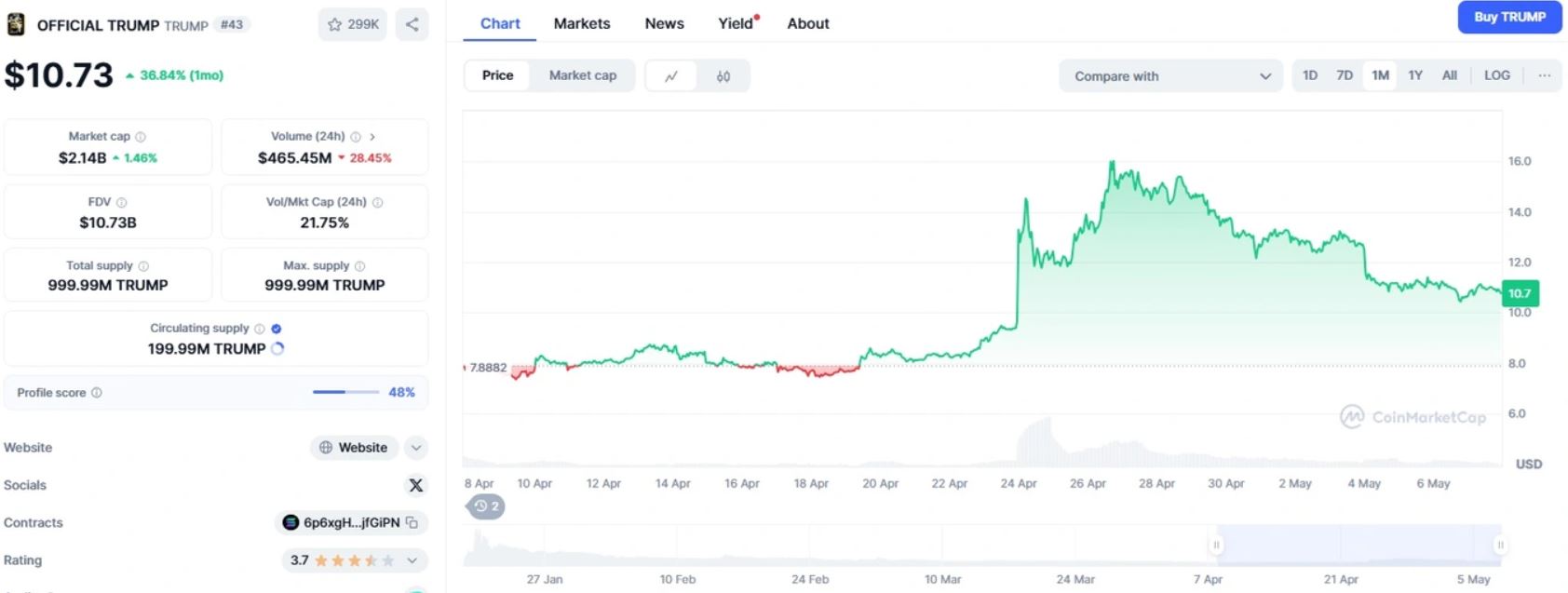Click the selected range in mini timeline
Viewport: 1568px width, 593px height.
1358,546
